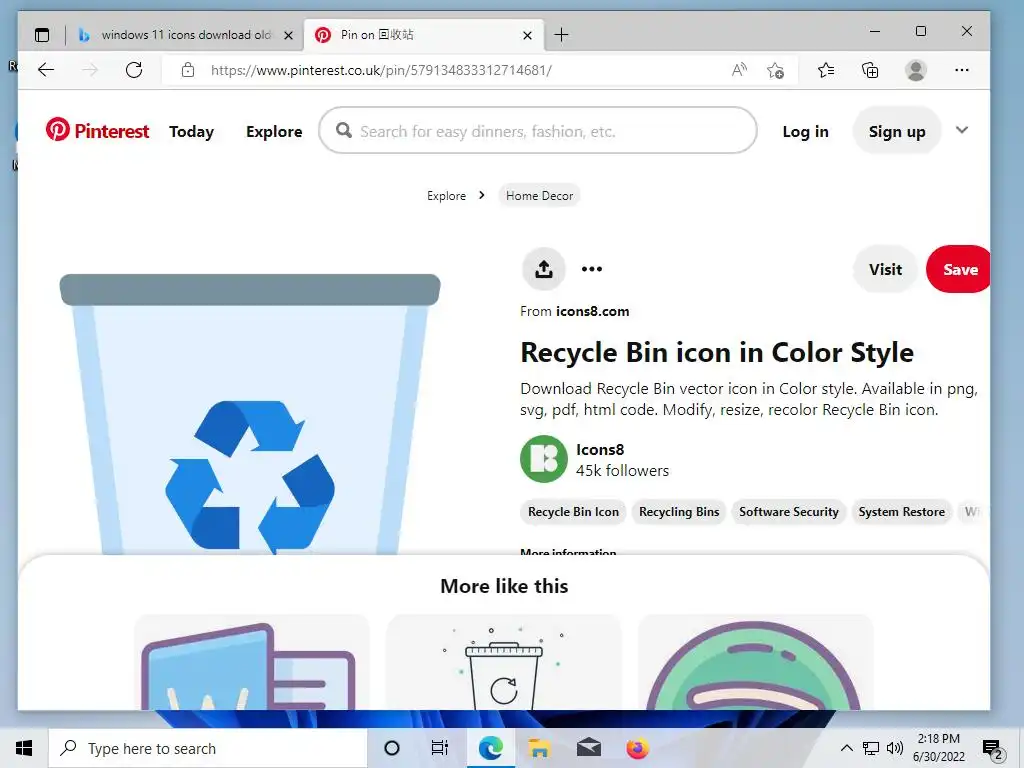Open the trash can outline related pin
Screen dimensions: 1024x768
(x=504, y=662)
